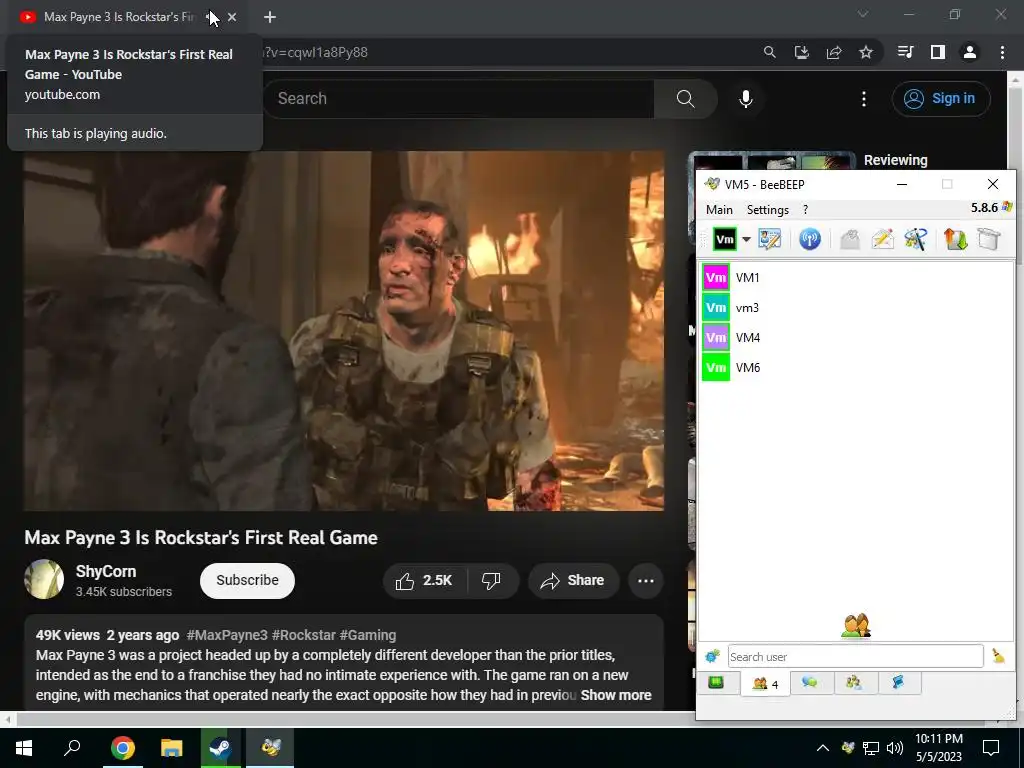
Task: Expand the description with Show more
Action: click(x=616, y=695)
